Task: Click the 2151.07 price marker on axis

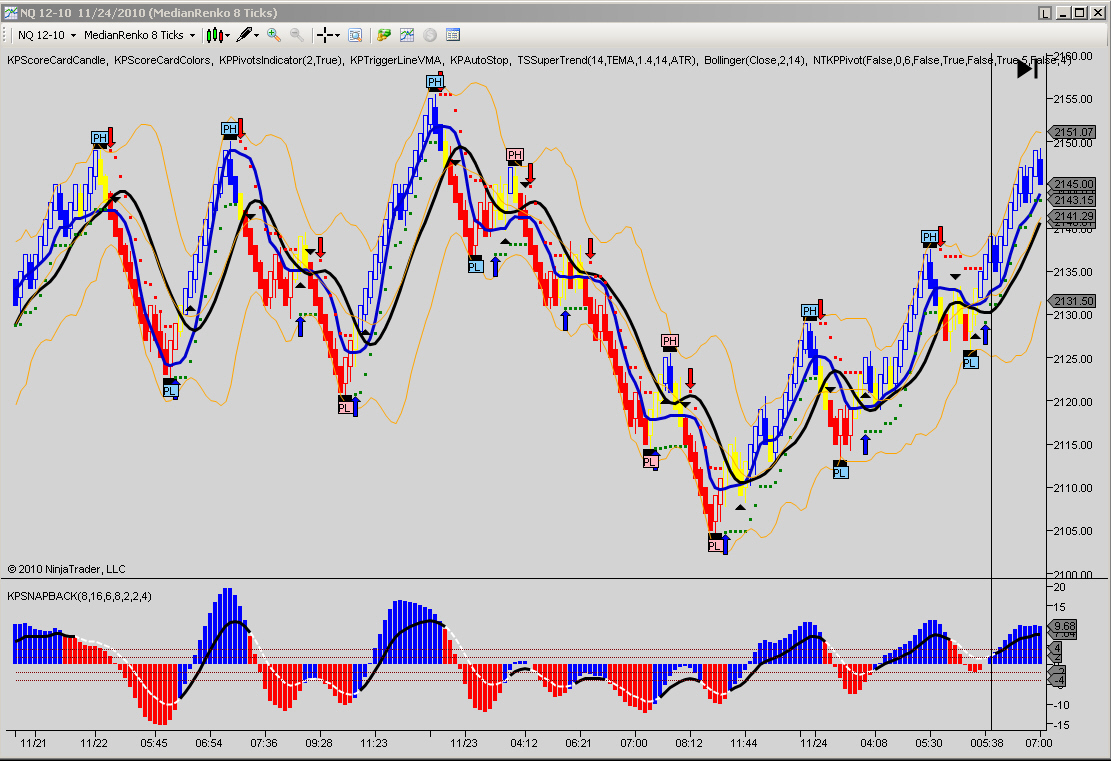Action: [1073, 132]
